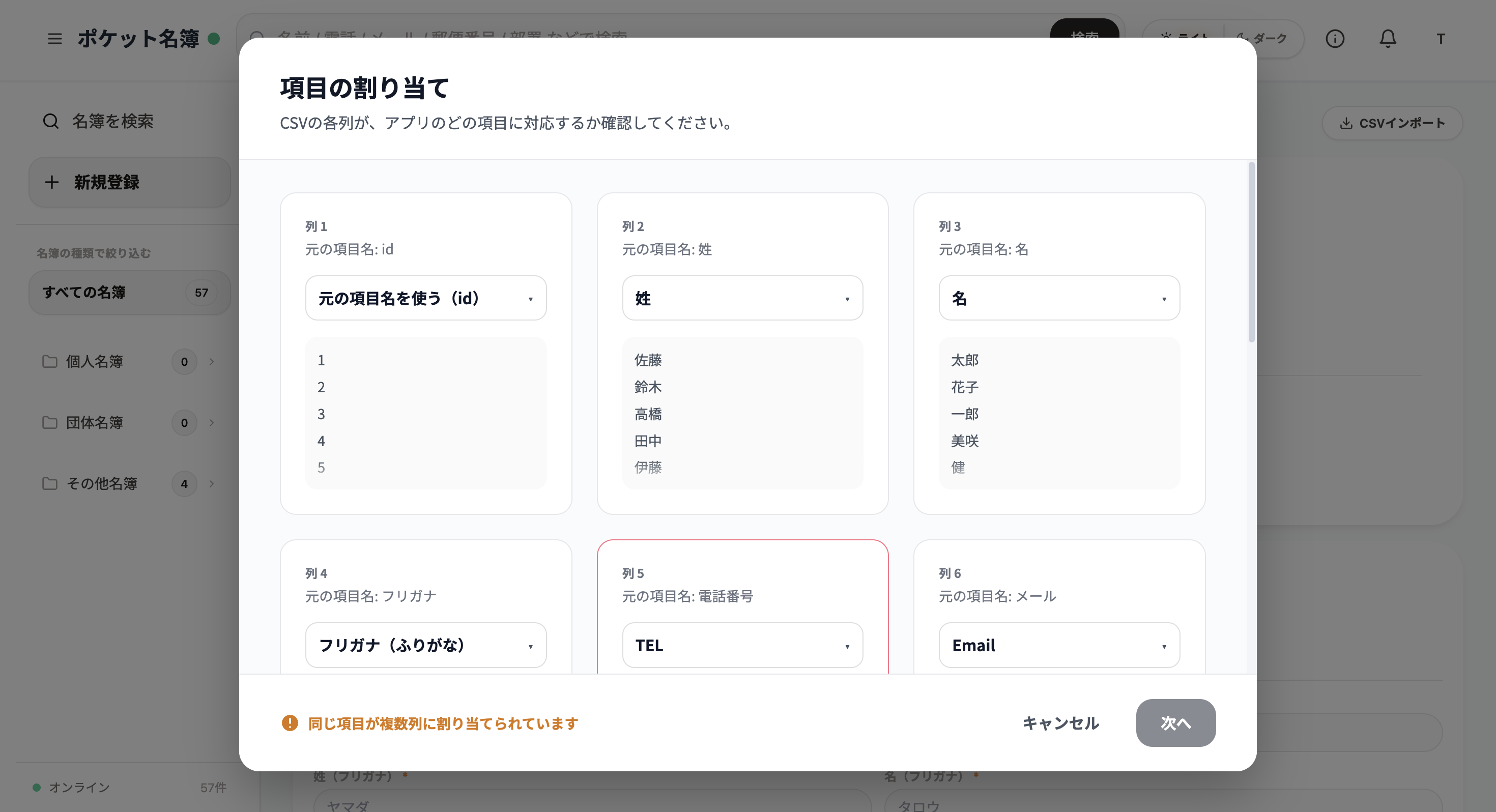Image resolution: width=1496 pixels, height=812 pixels.
Task: Open the hamburger navigation menu
Action: click(x=55, y=39)
